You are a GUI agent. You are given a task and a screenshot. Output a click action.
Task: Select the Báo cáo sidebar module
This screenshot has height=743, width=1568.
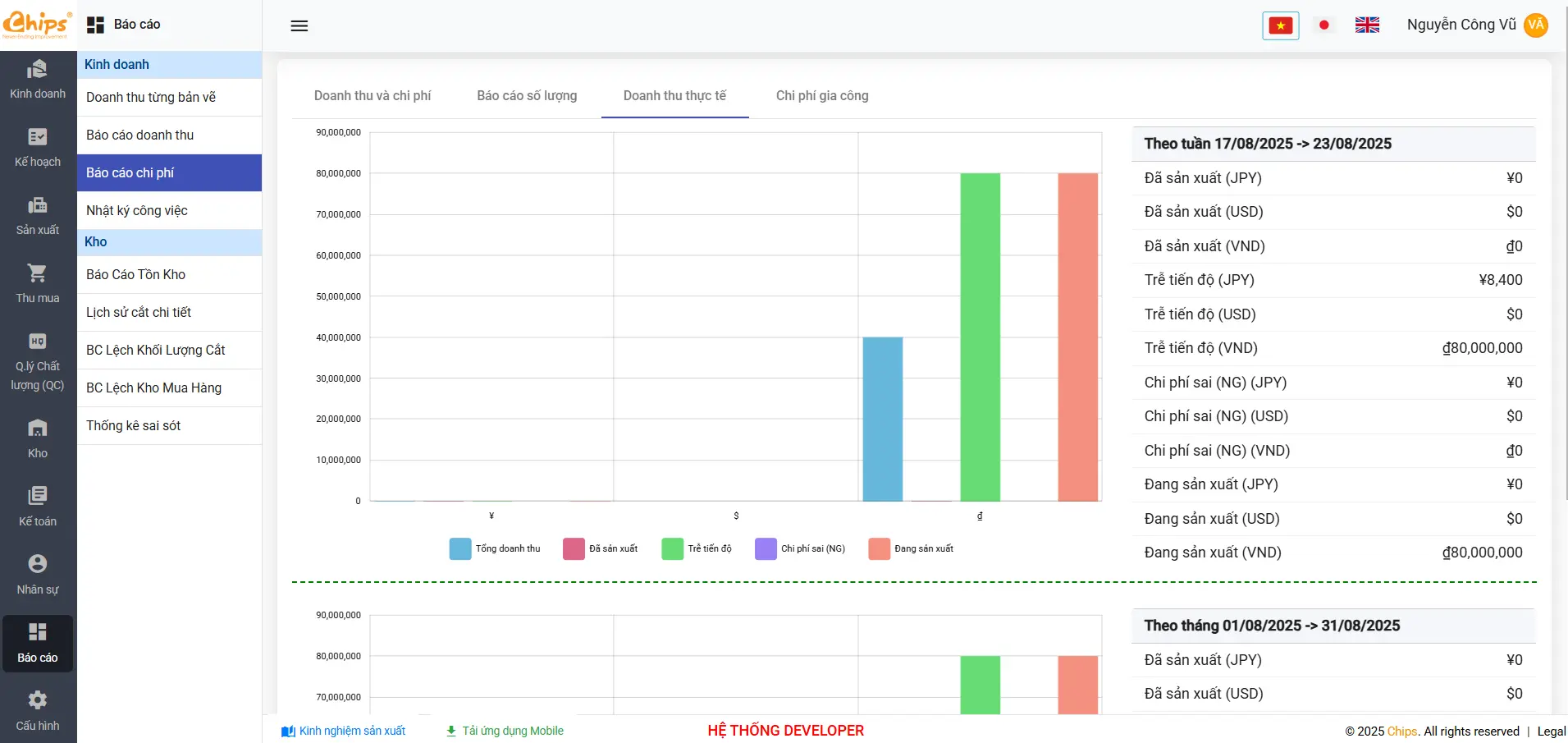pos(38,644)
